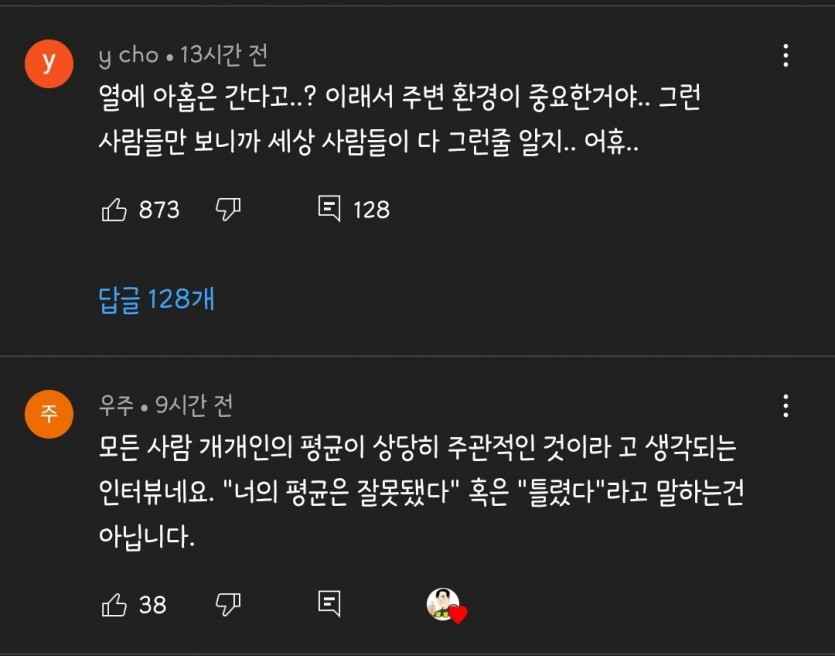Viewport: 835px width, 656px height.
Task: Dislike the comment by 우주
Action: click(x=229, y=604)
